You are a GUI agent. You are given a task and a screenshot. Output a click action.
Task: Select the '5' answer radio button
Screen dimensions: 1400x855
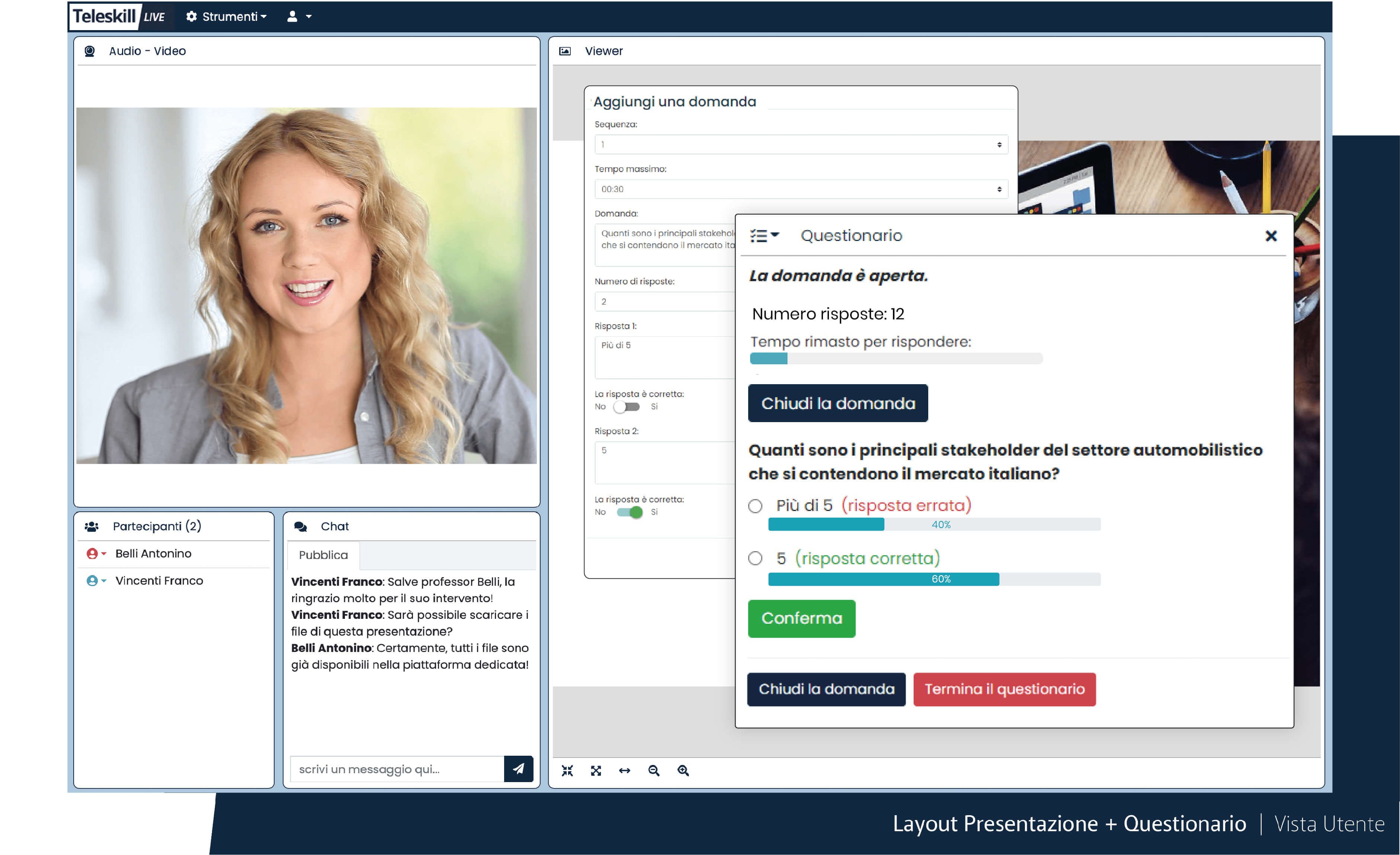(x=755, y=559)
